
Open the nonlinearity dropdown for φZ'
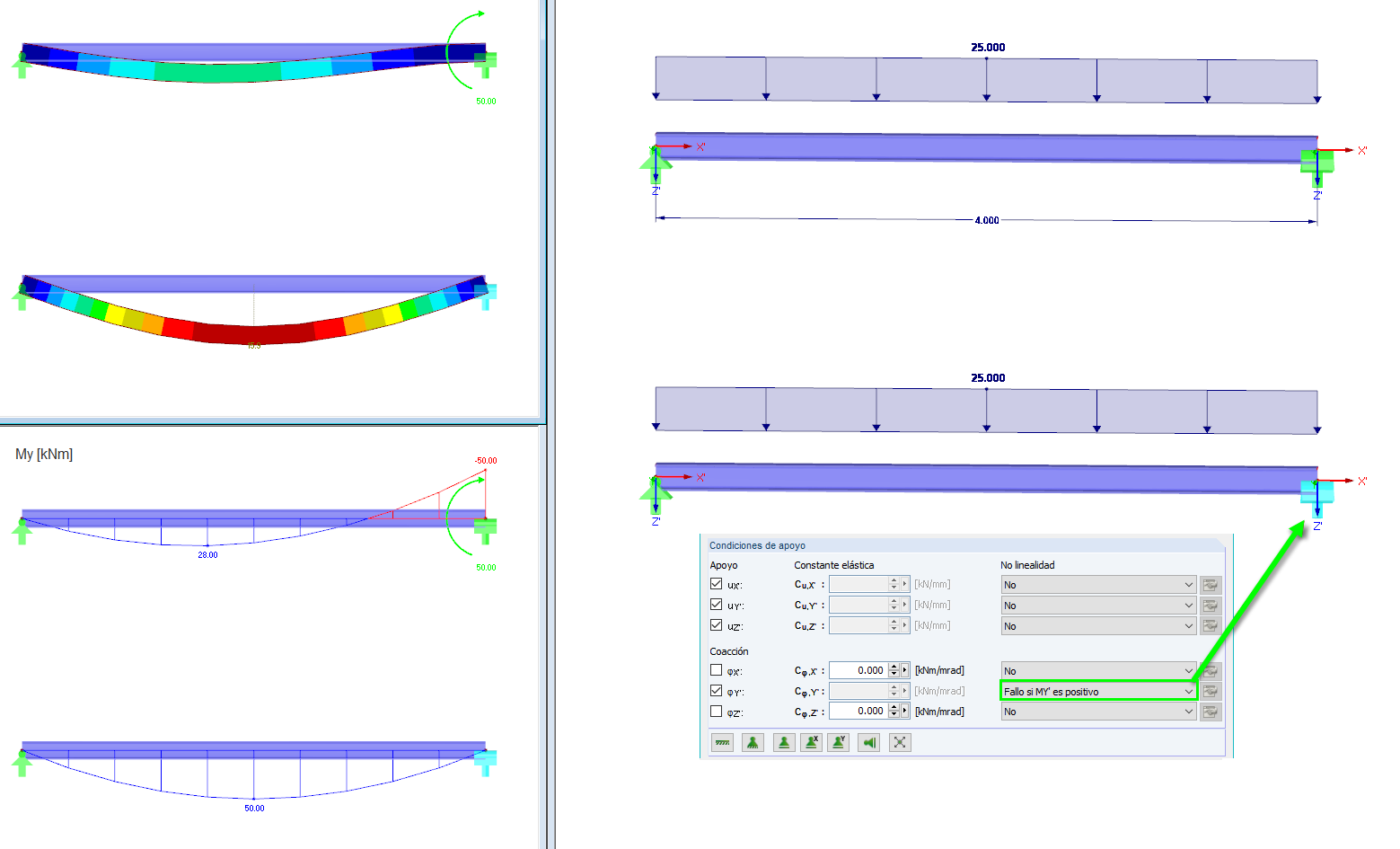tap(1098, 712)
